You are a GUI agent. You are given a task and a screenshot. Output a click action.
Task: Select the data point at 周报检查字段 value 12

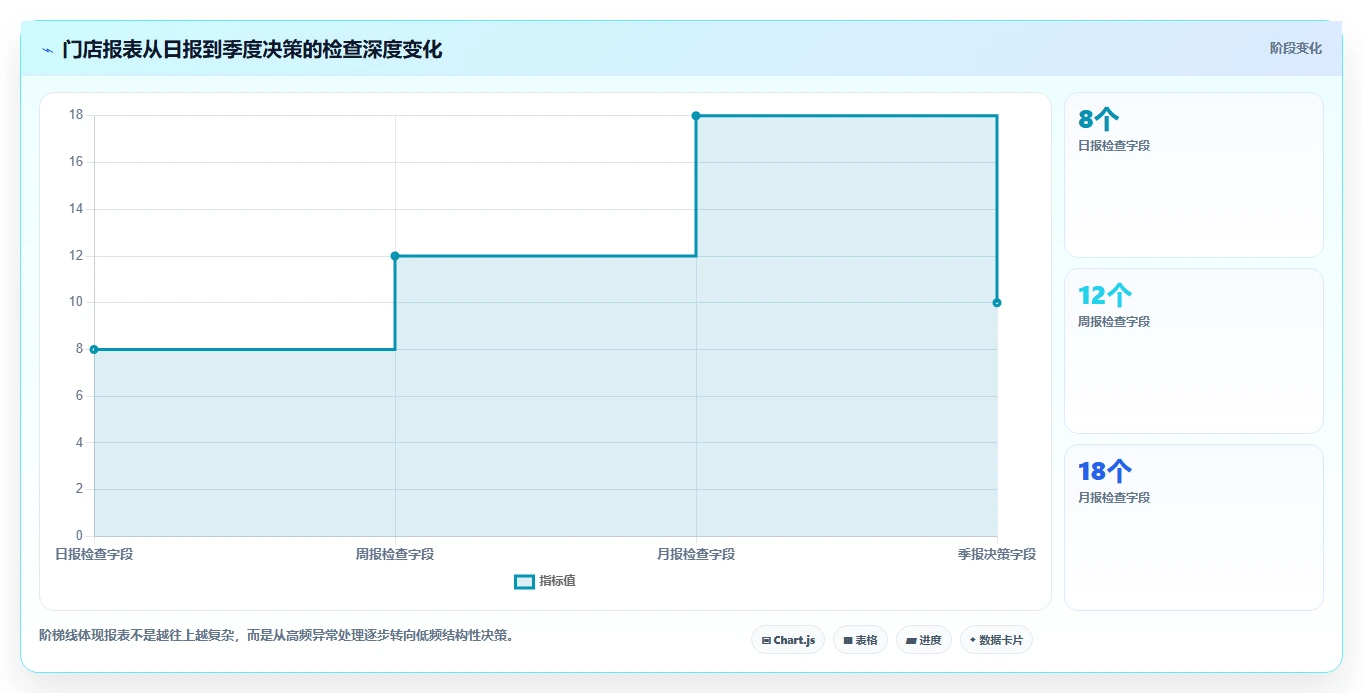tap(395, 256)
